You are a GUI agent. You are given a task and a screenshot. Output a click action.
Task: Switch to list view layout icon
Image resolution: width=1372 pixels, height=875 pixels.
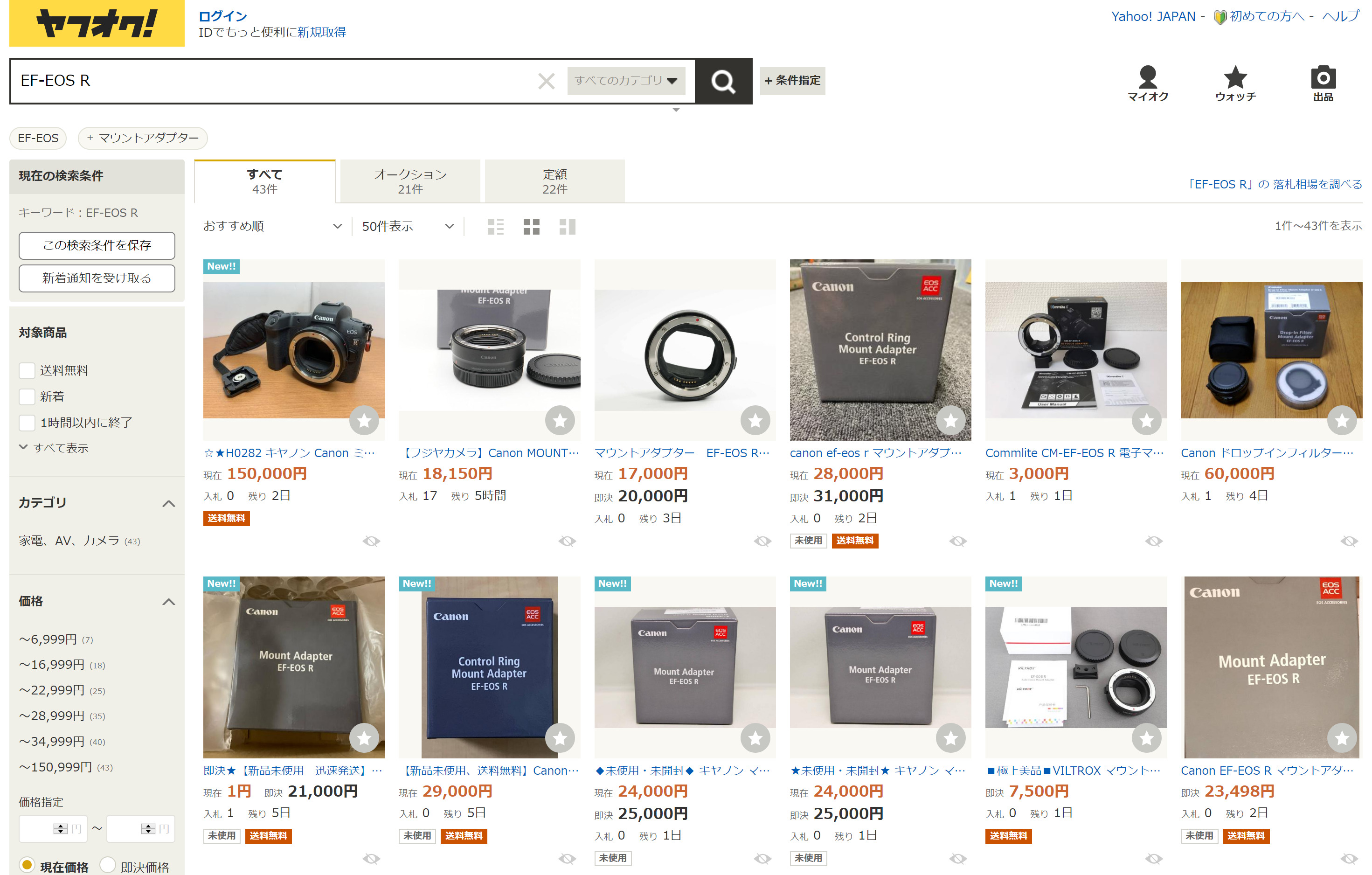[x=495, y=226]
